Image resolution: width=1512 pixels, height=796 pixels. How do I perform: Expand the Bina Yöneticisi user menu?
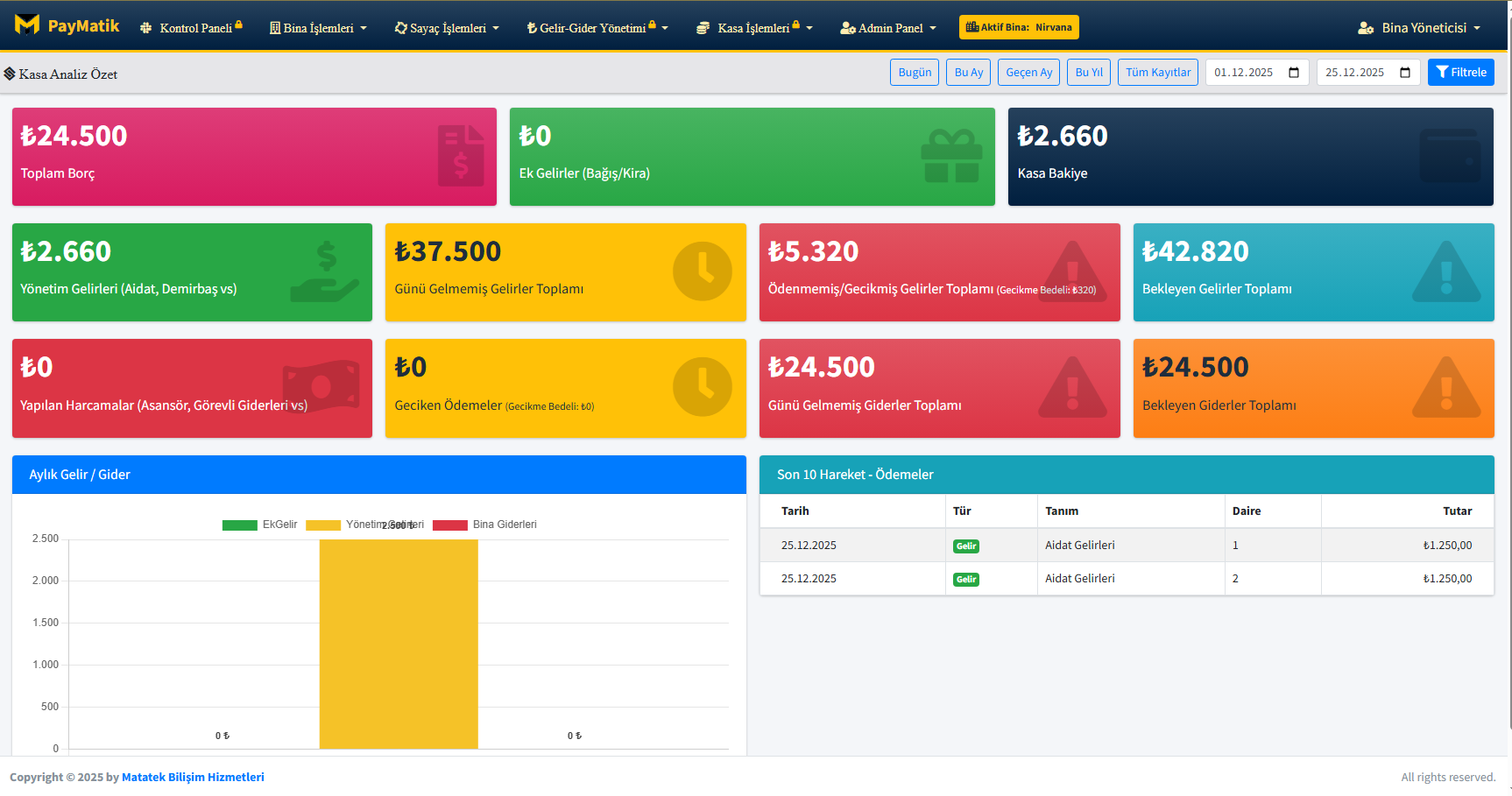1419,28
